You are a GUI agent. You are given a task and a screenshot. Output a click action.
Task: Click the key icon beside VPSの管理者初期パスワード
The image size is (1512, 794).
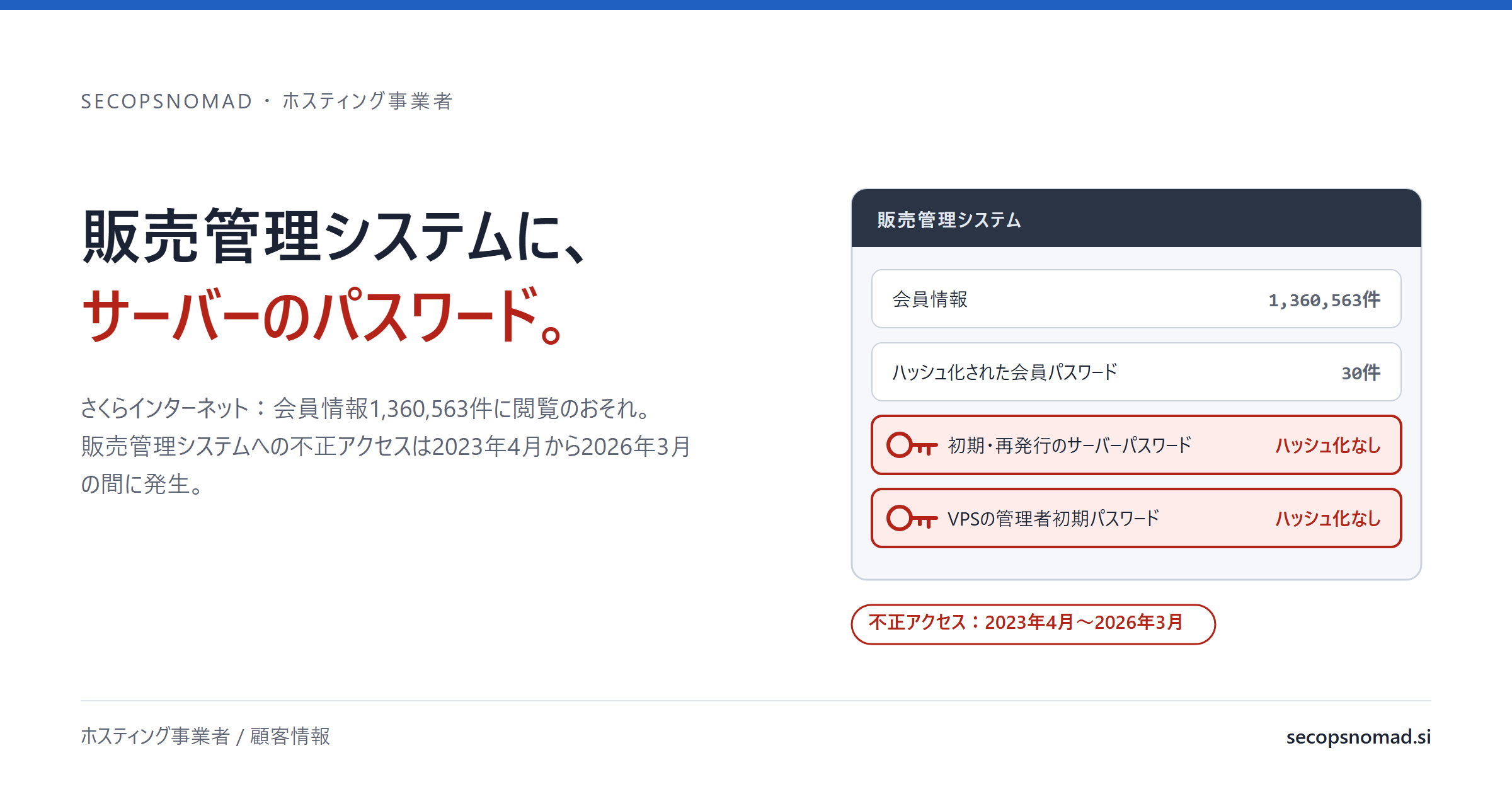click(912, 518)
